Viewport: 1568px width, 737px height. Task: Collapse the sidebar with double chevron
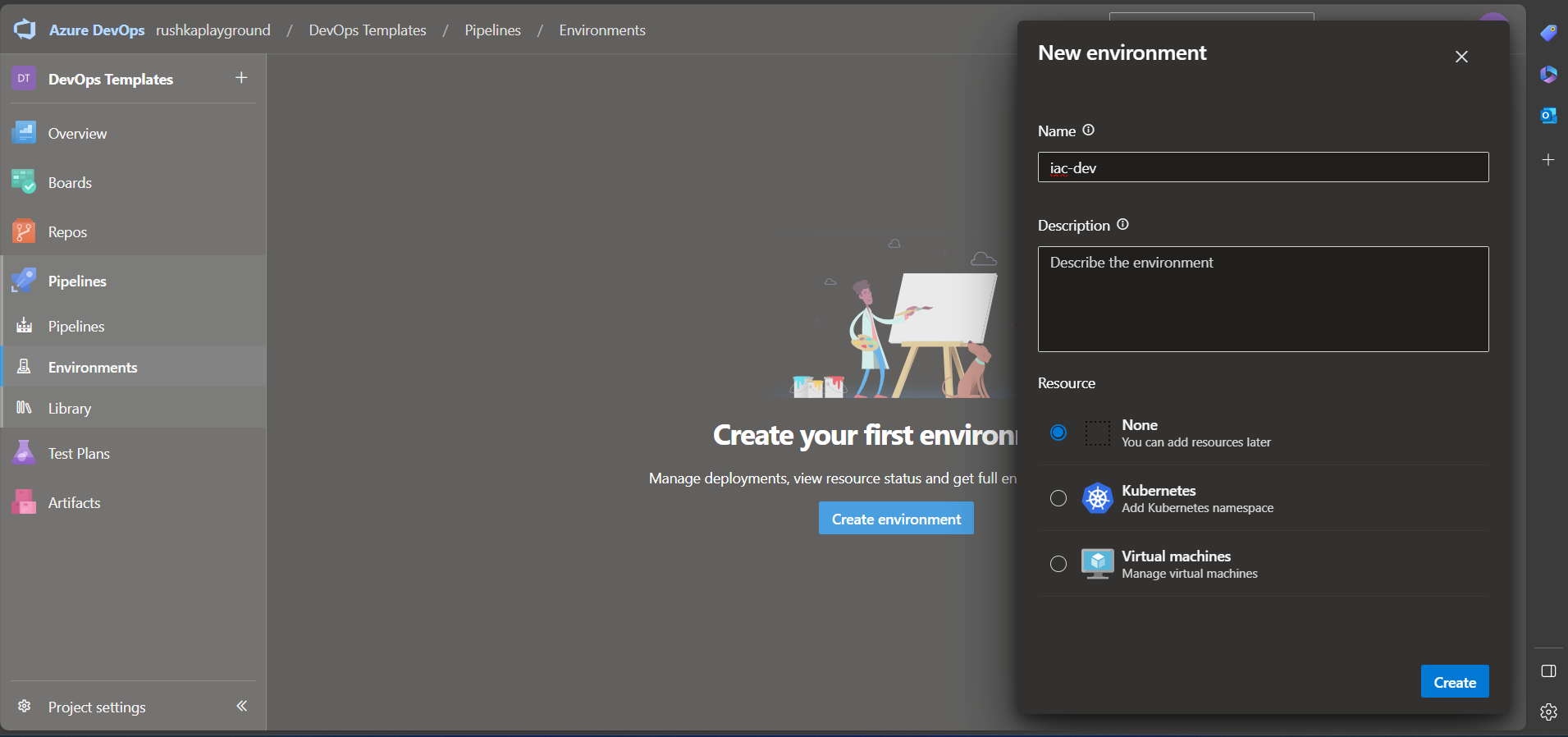click(x=241, y=706)
